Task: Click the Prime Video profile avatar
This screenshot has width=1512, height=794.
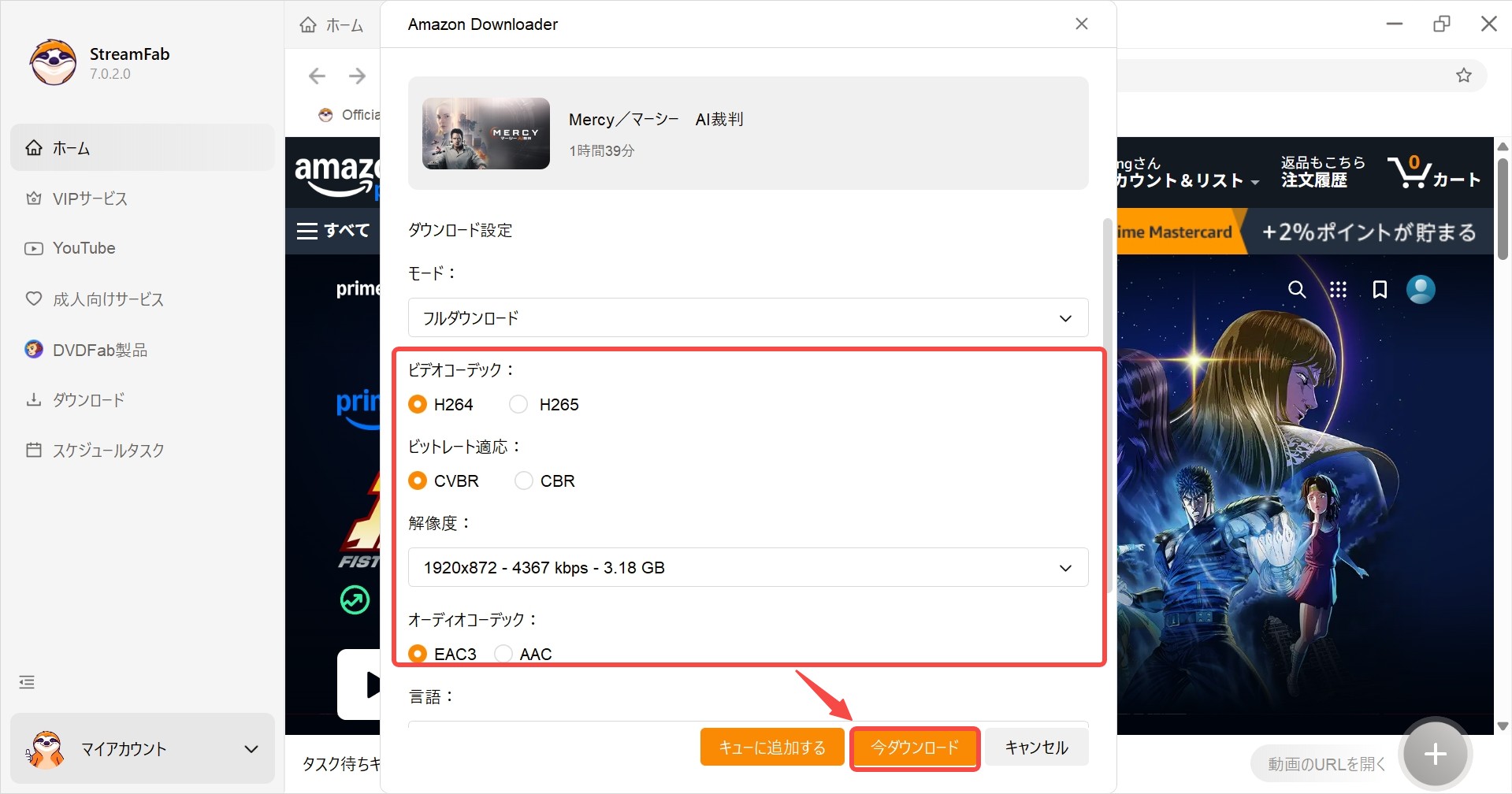Action: 1421,289
